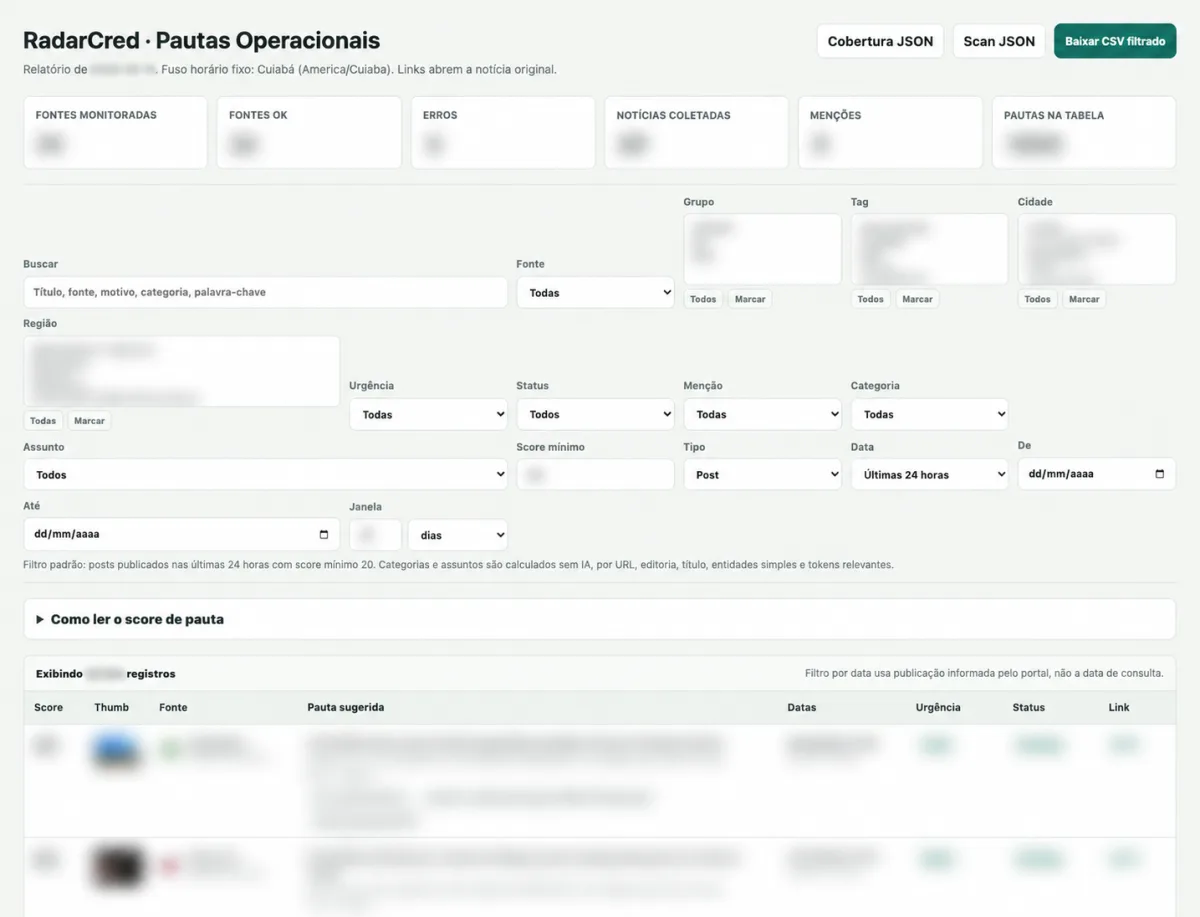Screen dimensions: 1200x917
Task: Open the first row's thumbnail image
Action: [116, 752]
